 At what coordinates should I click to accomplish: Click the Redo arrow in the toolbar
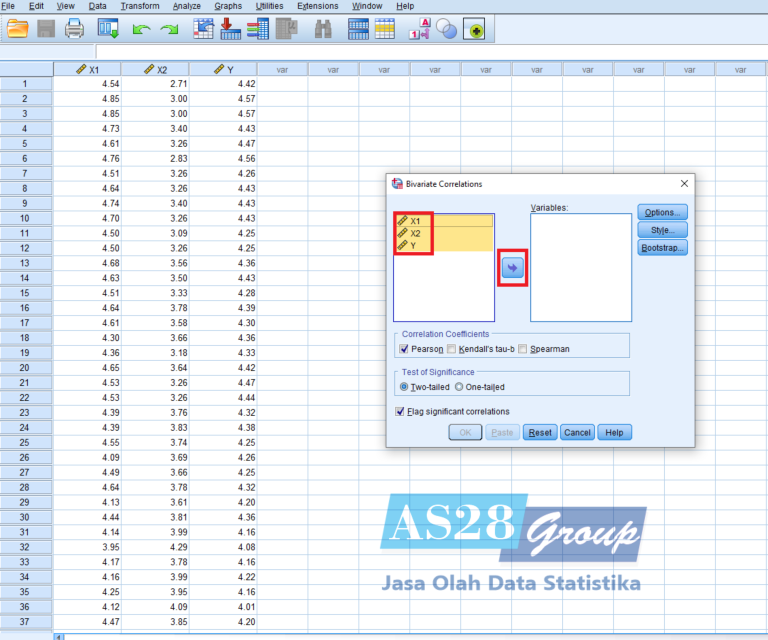(x=169, y=30)
